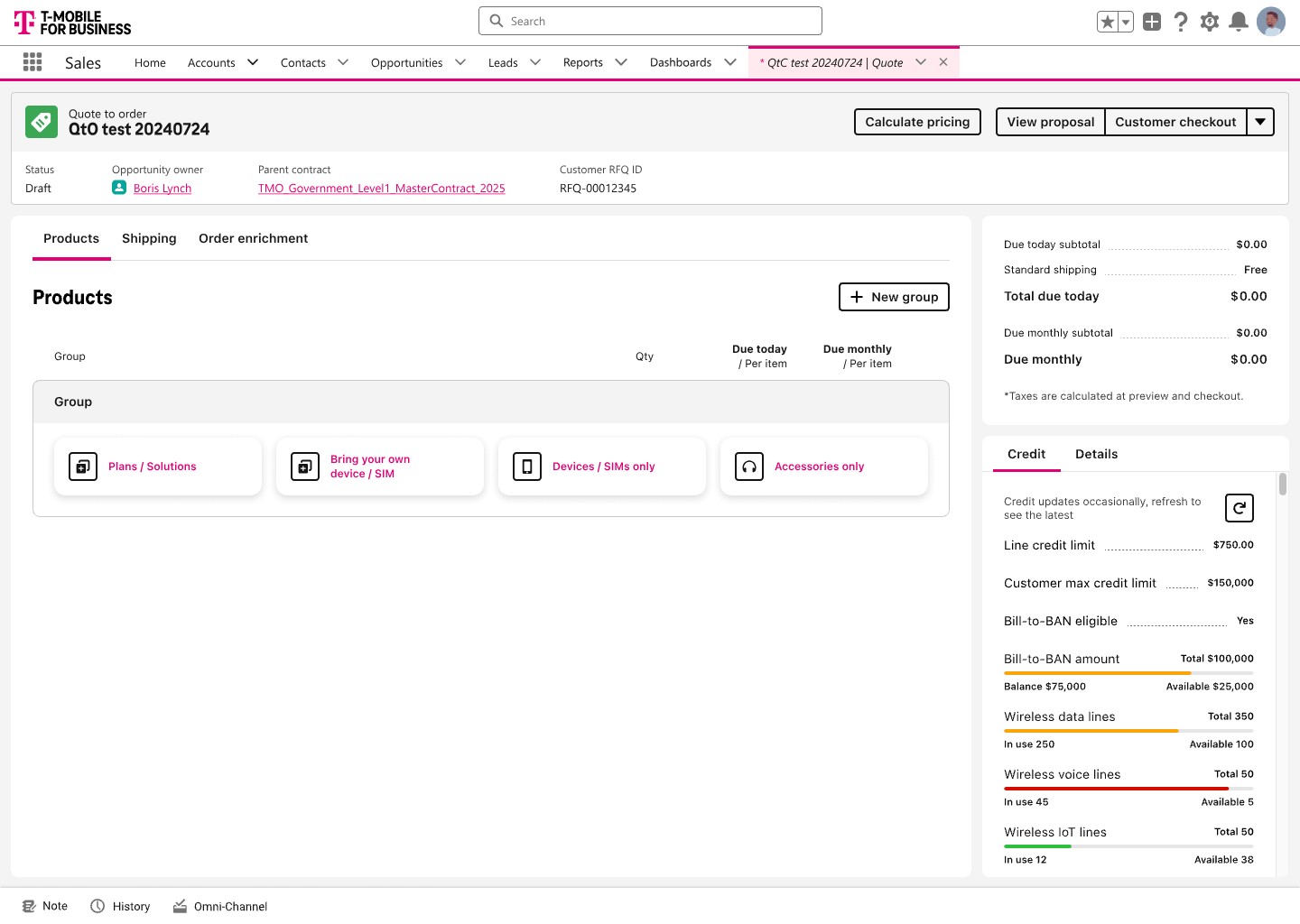Screen dimensions: 1300x924
Task: Go to Home nav item
Action: pyautogui.click(x=150, y=62)
